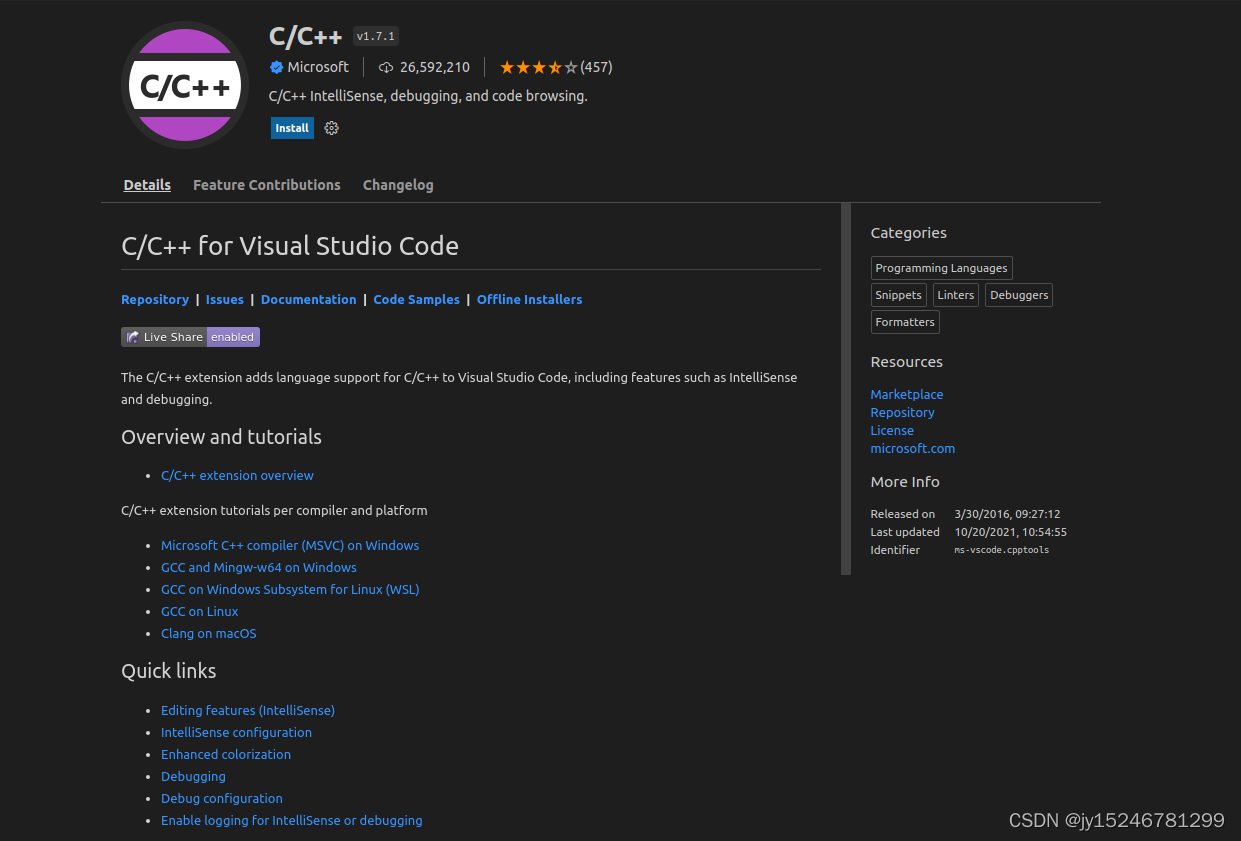
Task: Click the ms-vscode.cpptools identifier text
Action: tap(1002, 550)
